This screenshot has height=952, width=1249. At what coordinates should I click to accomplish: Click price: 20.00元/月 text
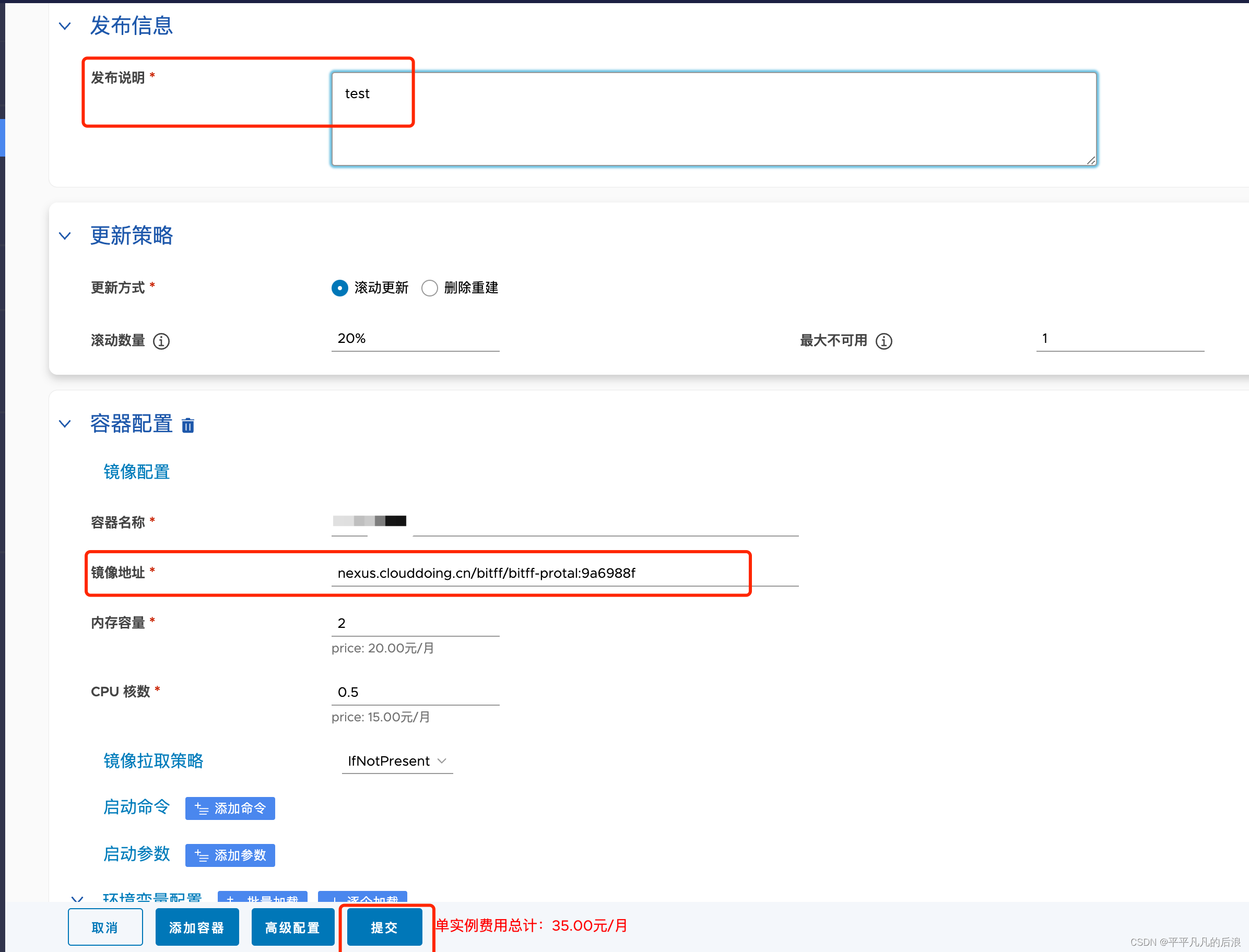pos(383,648)
